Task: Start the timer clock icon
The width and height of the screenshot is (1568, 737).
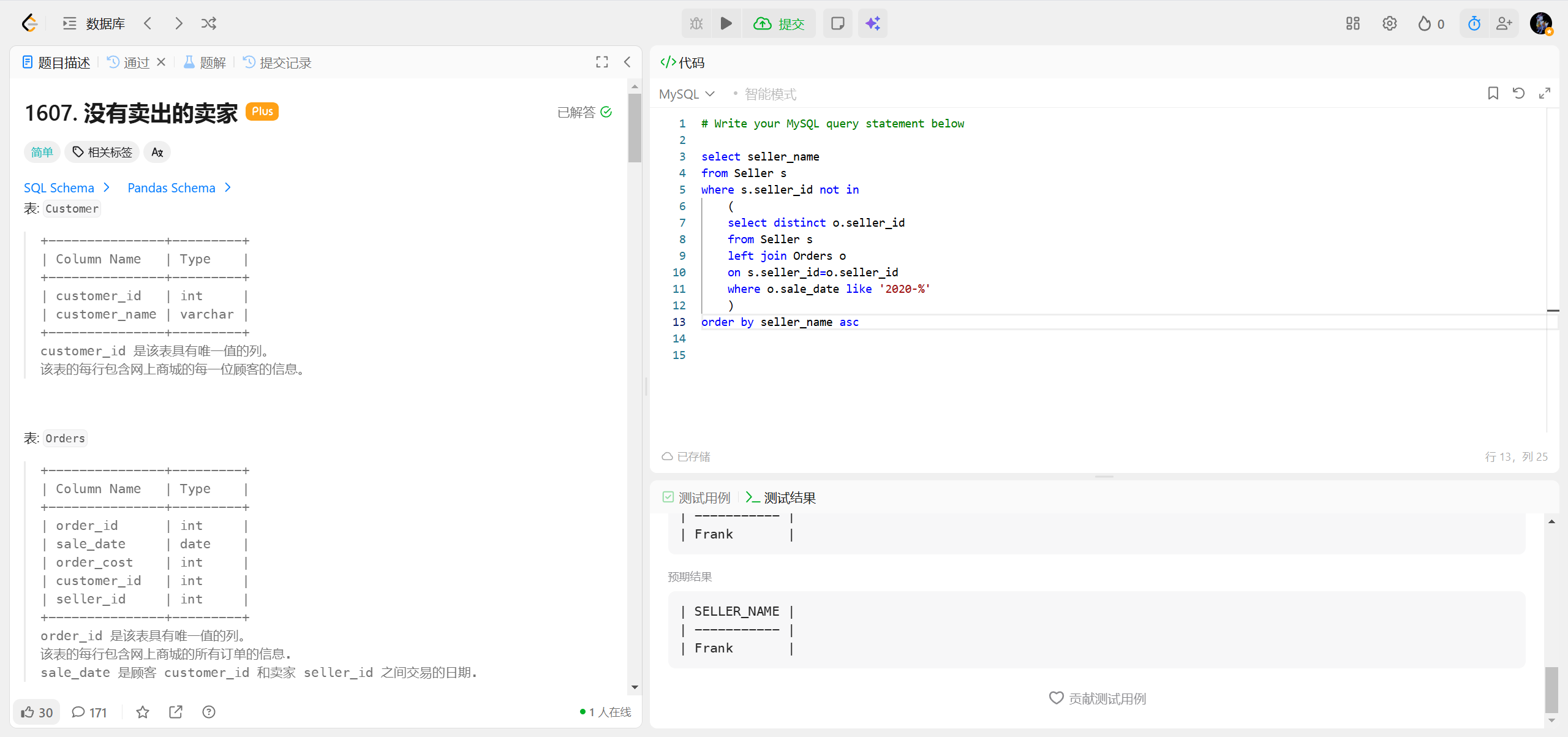Action: point(1474,23)
